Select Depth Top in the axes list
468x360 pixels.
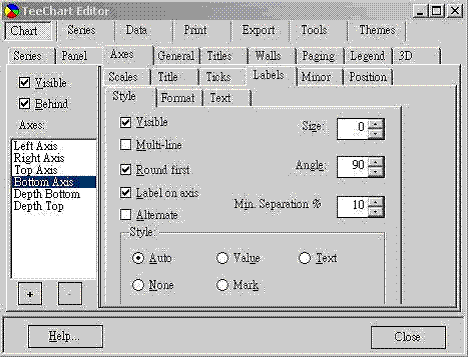pos(54,206)
